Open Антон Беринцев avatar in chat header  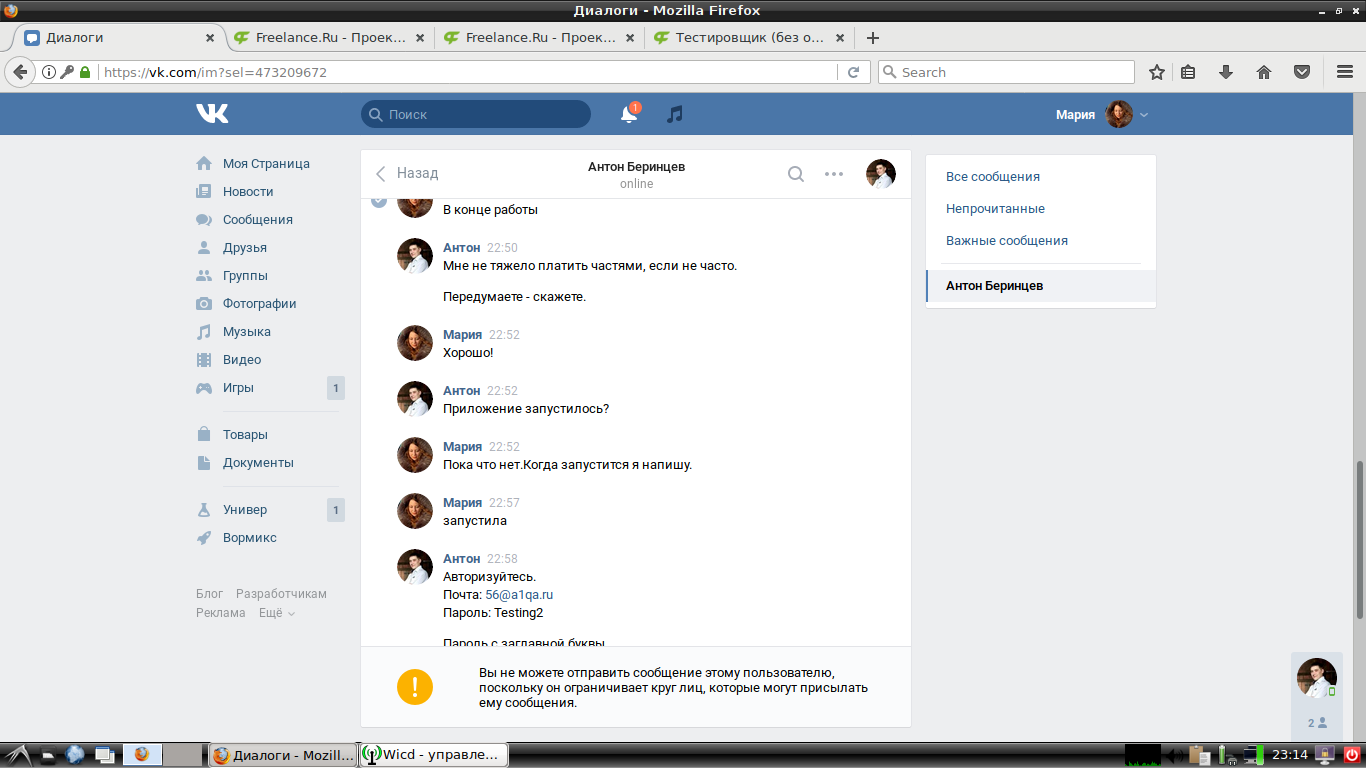coord(881,174)
